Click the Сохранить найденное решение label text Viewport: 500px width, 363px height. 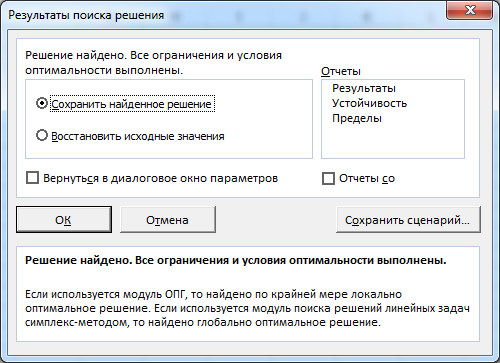tap(132, 104)
